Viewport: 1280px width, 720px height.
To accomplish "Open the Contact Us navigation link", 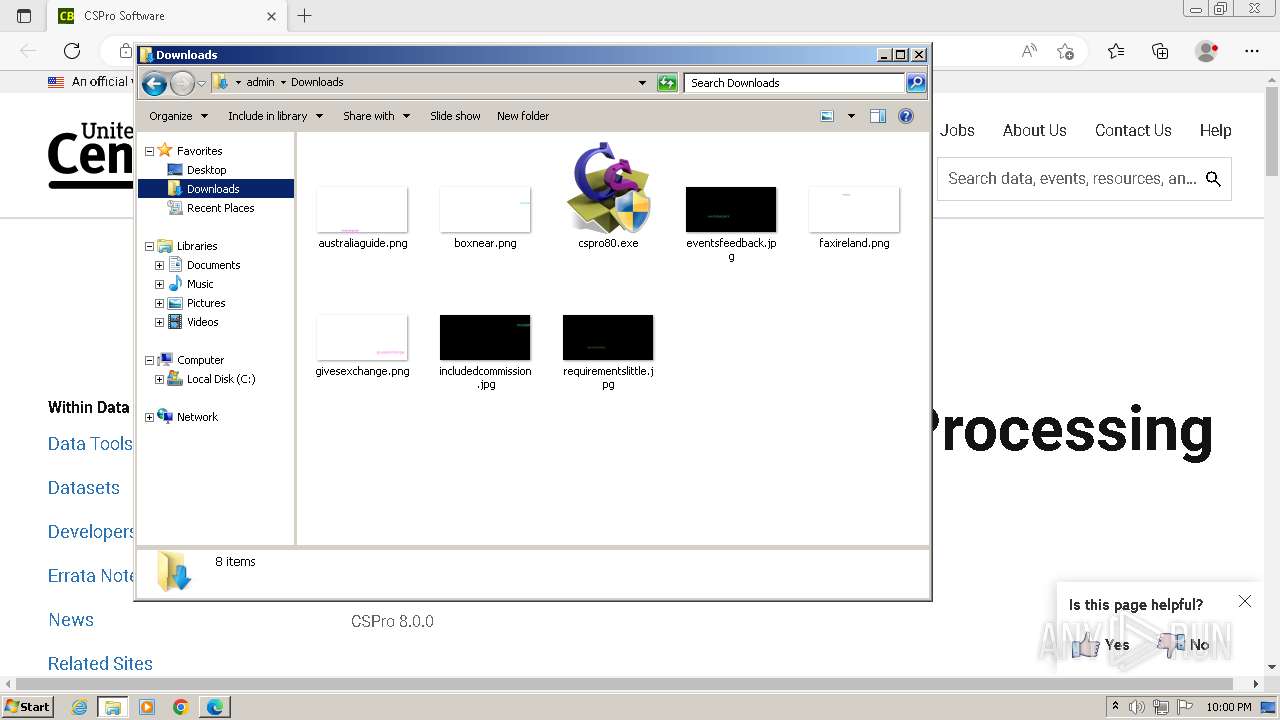I will [x=1133, y=130].
